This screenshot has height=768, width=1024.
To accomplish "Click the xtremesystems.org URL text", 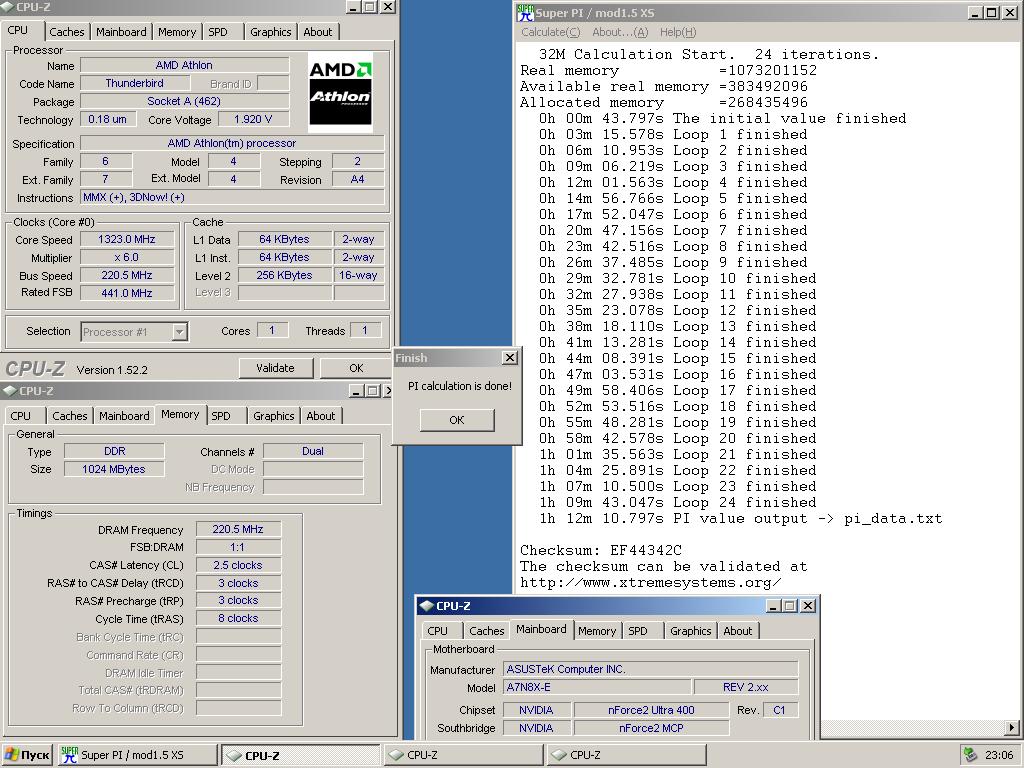I will (650, 583).
